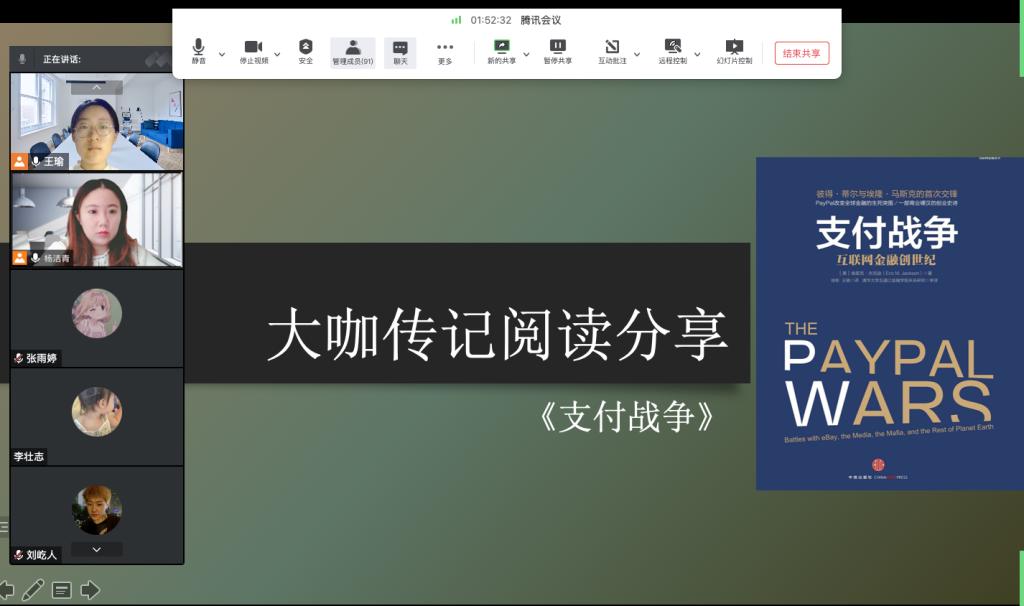Screen dimensions: 1024x606
Task: Click the 腾讯会议 meeting title
Action: [541, 20]
